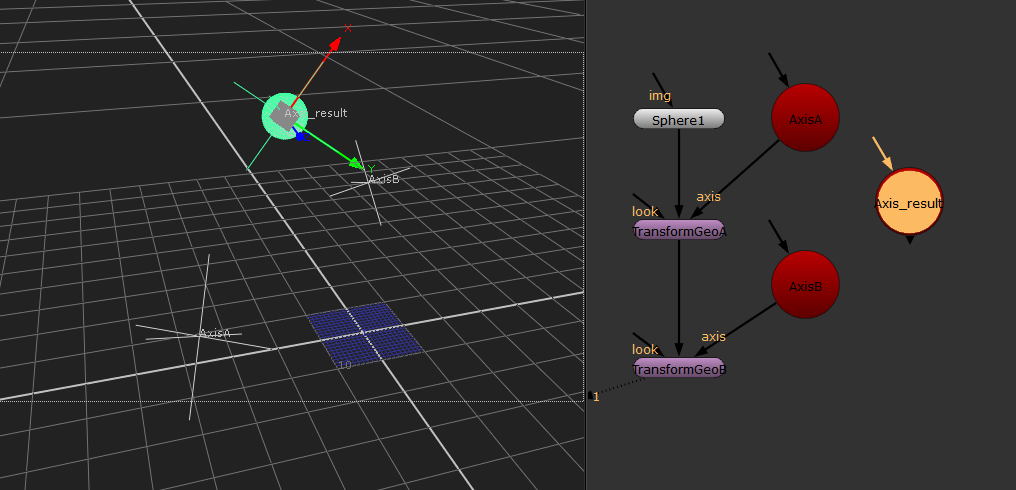This screenshot has width=1016, height=490.
Task: Click the axis input label of TransformGeoB
Action: point(713,336)
